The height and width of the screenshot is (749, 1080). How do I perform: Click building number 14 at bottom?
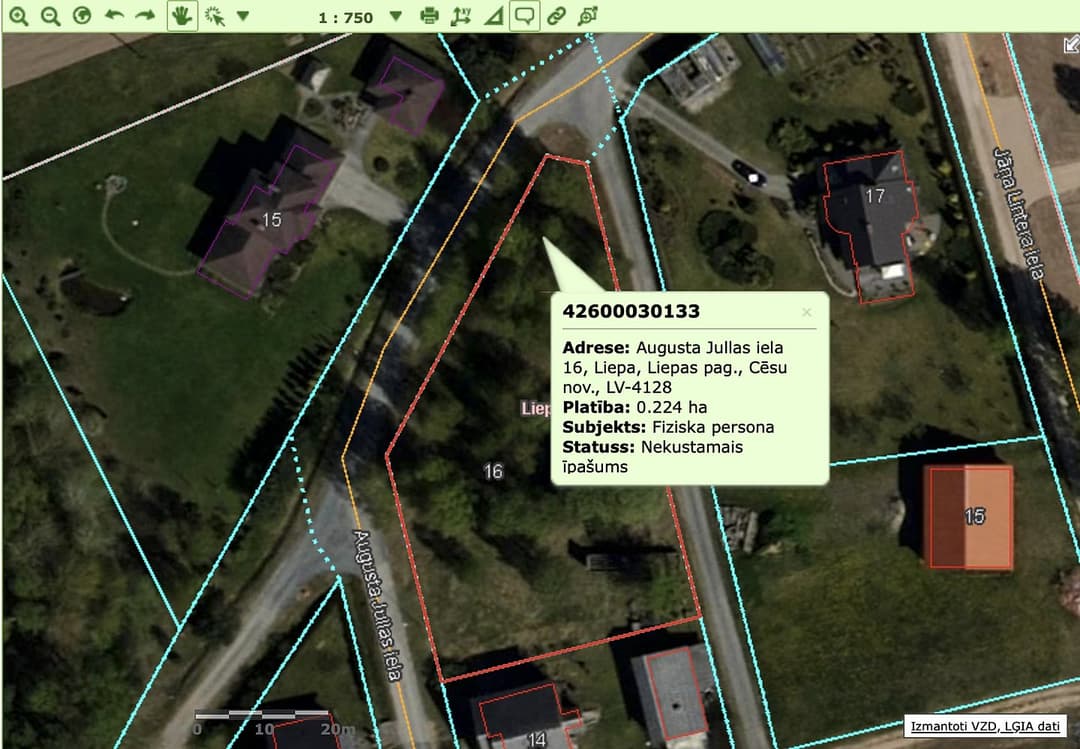[x=536, y=740]
